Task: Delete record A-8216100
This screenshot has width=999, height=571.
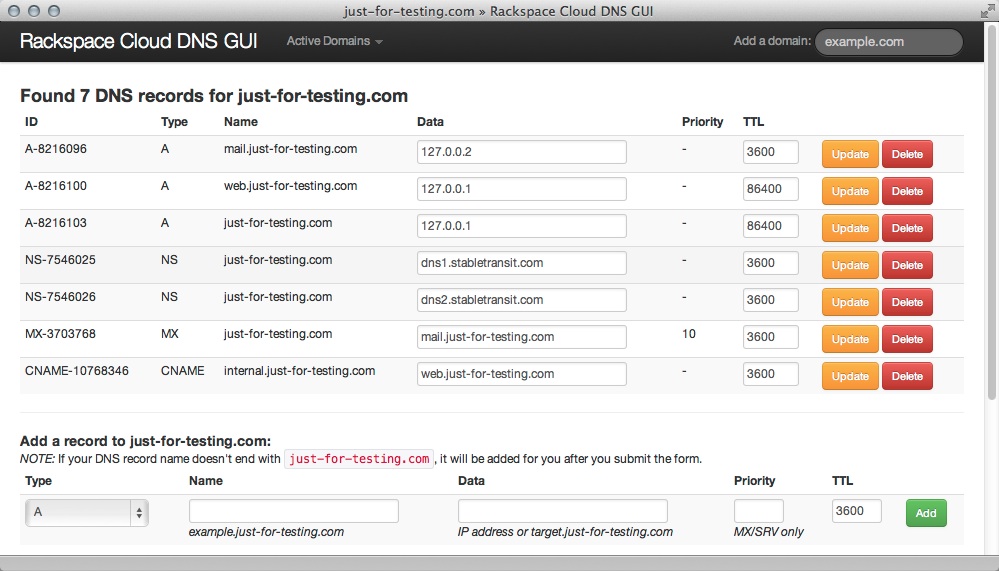Action: [x=907, y=191]
